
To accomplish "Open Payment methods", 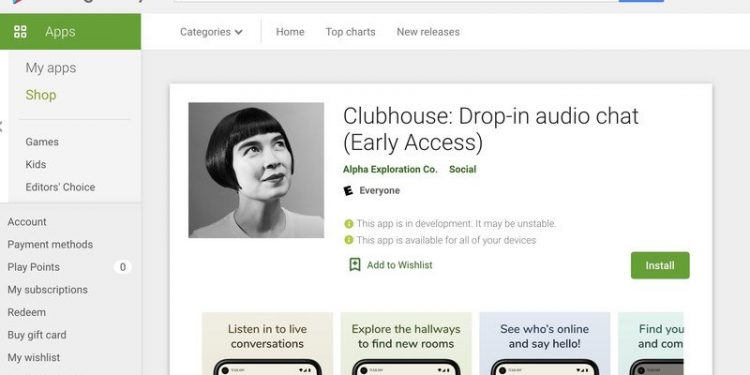I will click(50, 244).
